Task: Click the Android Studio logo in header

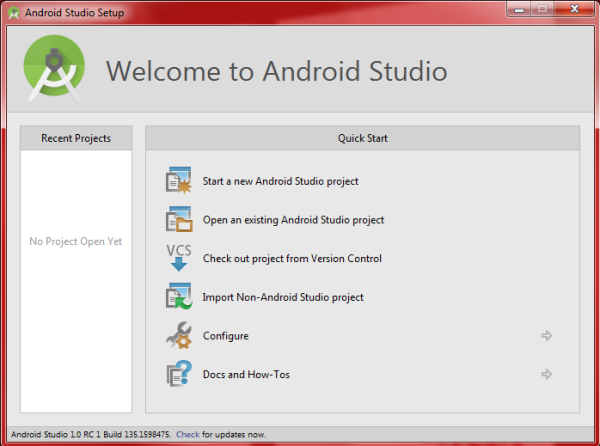Action: 54,69
